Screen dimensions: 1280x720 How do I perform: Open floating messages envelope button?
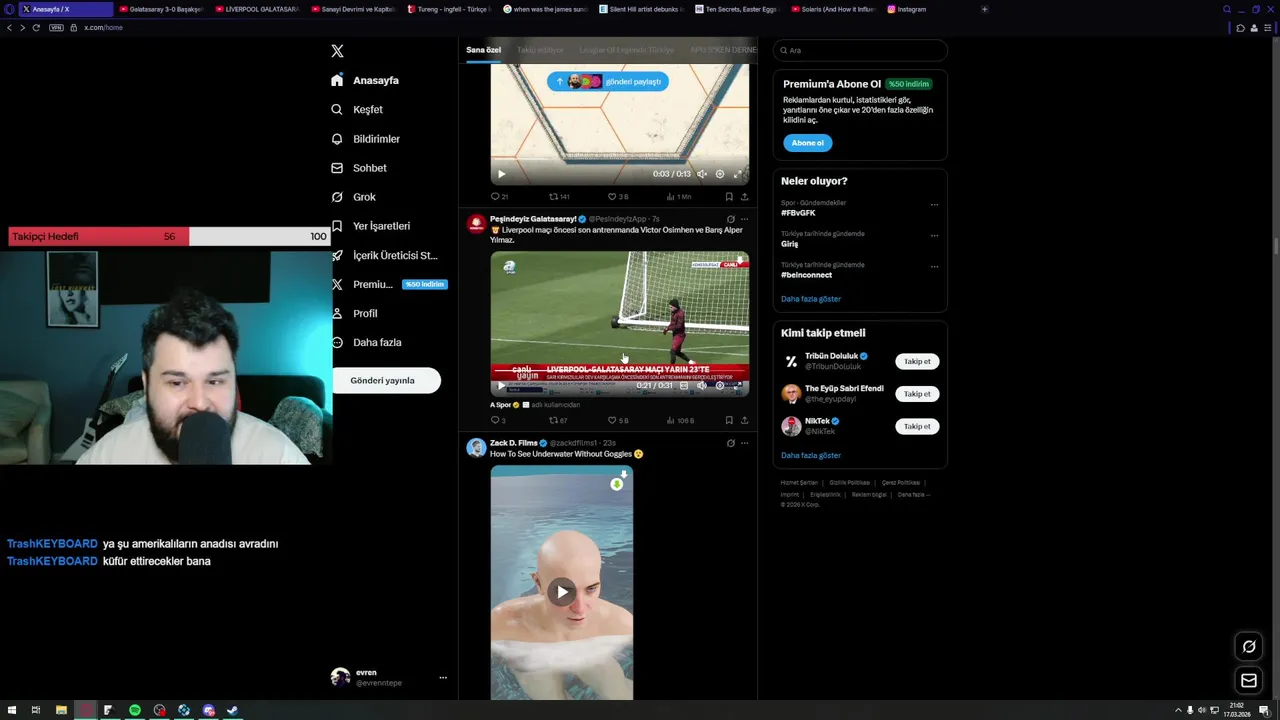(1249, 681)
